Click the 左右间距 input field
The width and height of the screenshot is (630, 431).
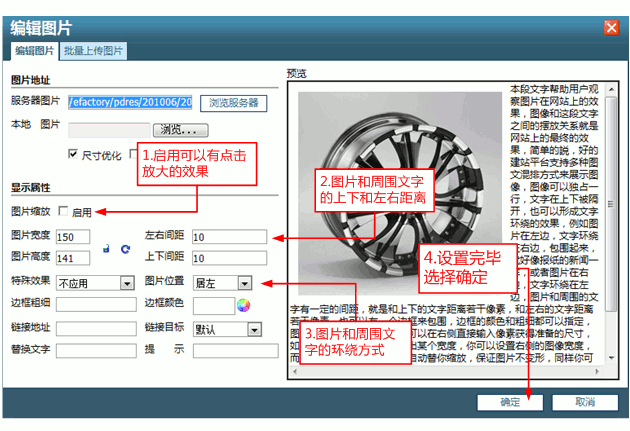pos(229,237)
